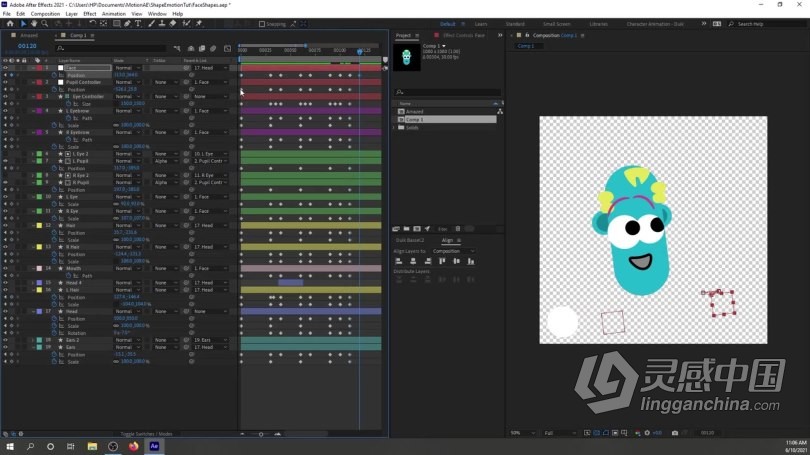Expand the Solids folder in Project panel
The height and width of the screenshot is (455, 810).
point(396,128)
